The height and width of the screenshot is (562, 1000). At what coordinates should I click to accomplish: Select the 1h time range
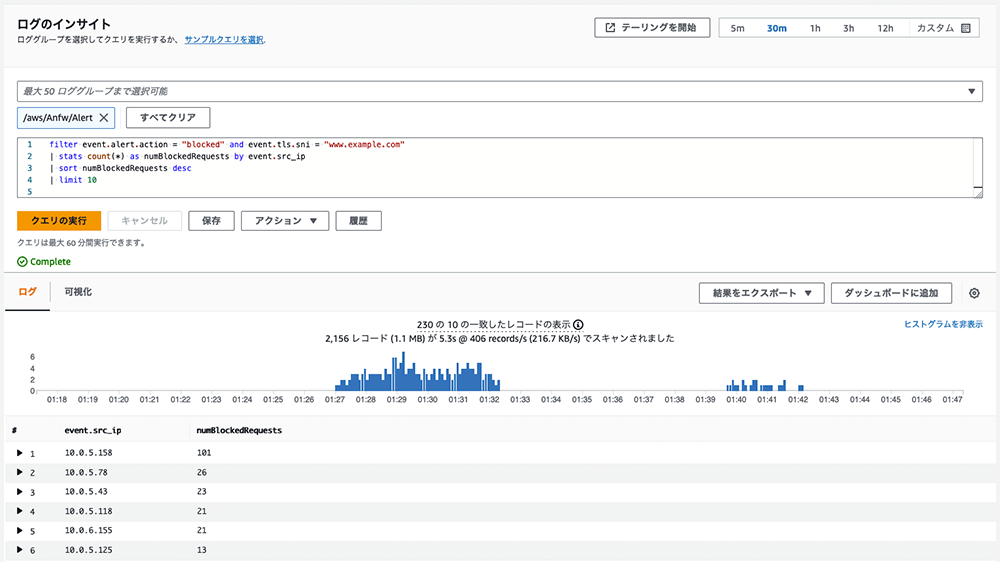815,28
